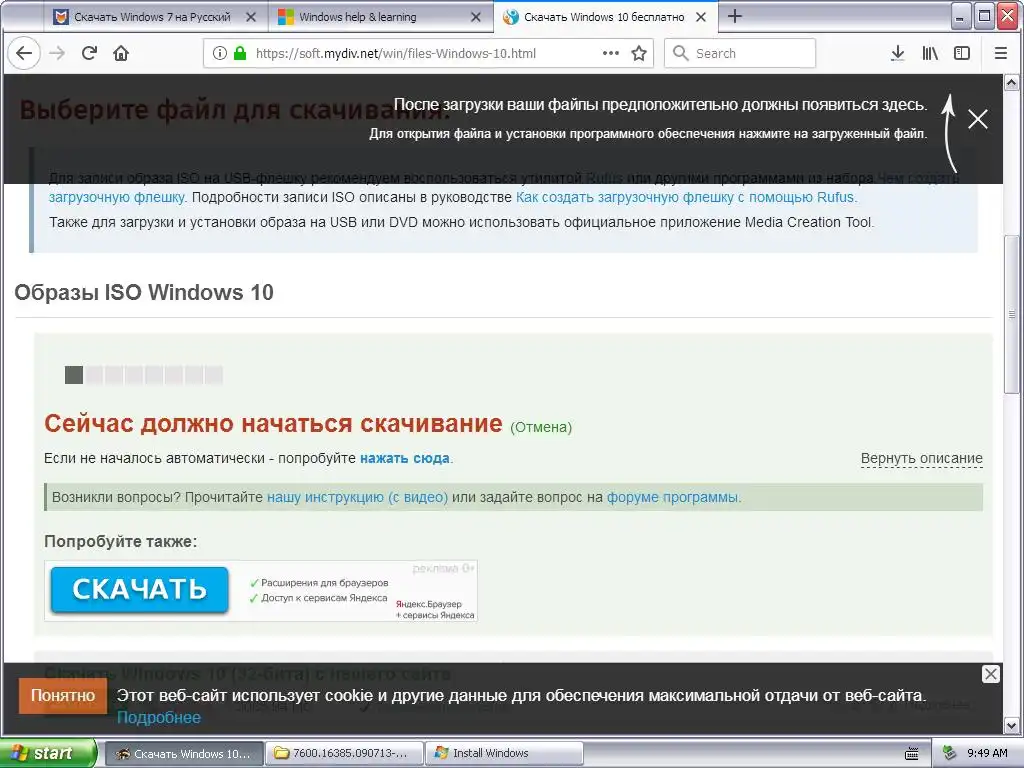
Task: Click the page scrollbar down arrow
Action: pyautogui.click(x=1011, y=726)
